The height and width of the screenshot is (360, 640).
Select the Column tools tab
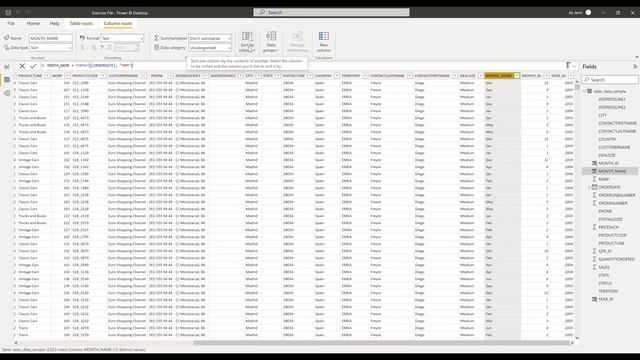tap(118, 24)
